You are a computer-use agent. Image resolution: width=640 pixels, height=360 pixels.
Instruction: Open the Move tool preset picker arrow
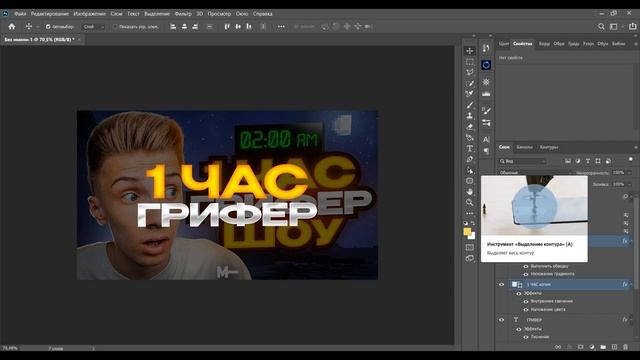(x=38, y=27)
